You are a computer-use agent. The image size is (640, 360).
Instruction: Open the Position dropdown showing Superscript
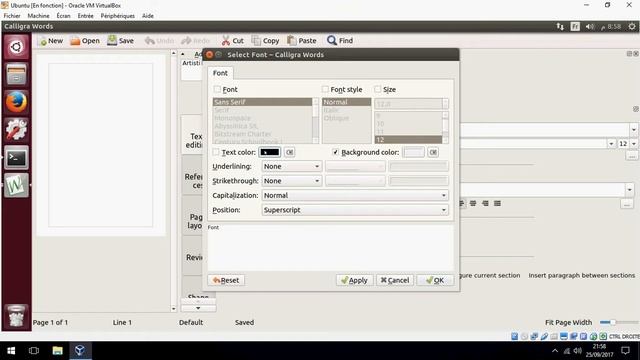click(355, 210)
